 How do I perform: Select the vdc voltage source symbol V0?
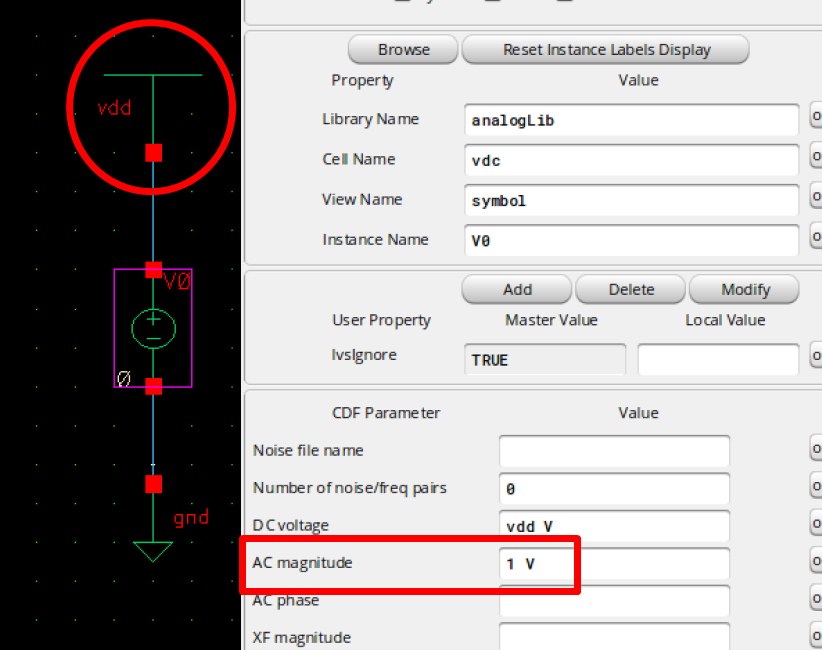(153, 329)
